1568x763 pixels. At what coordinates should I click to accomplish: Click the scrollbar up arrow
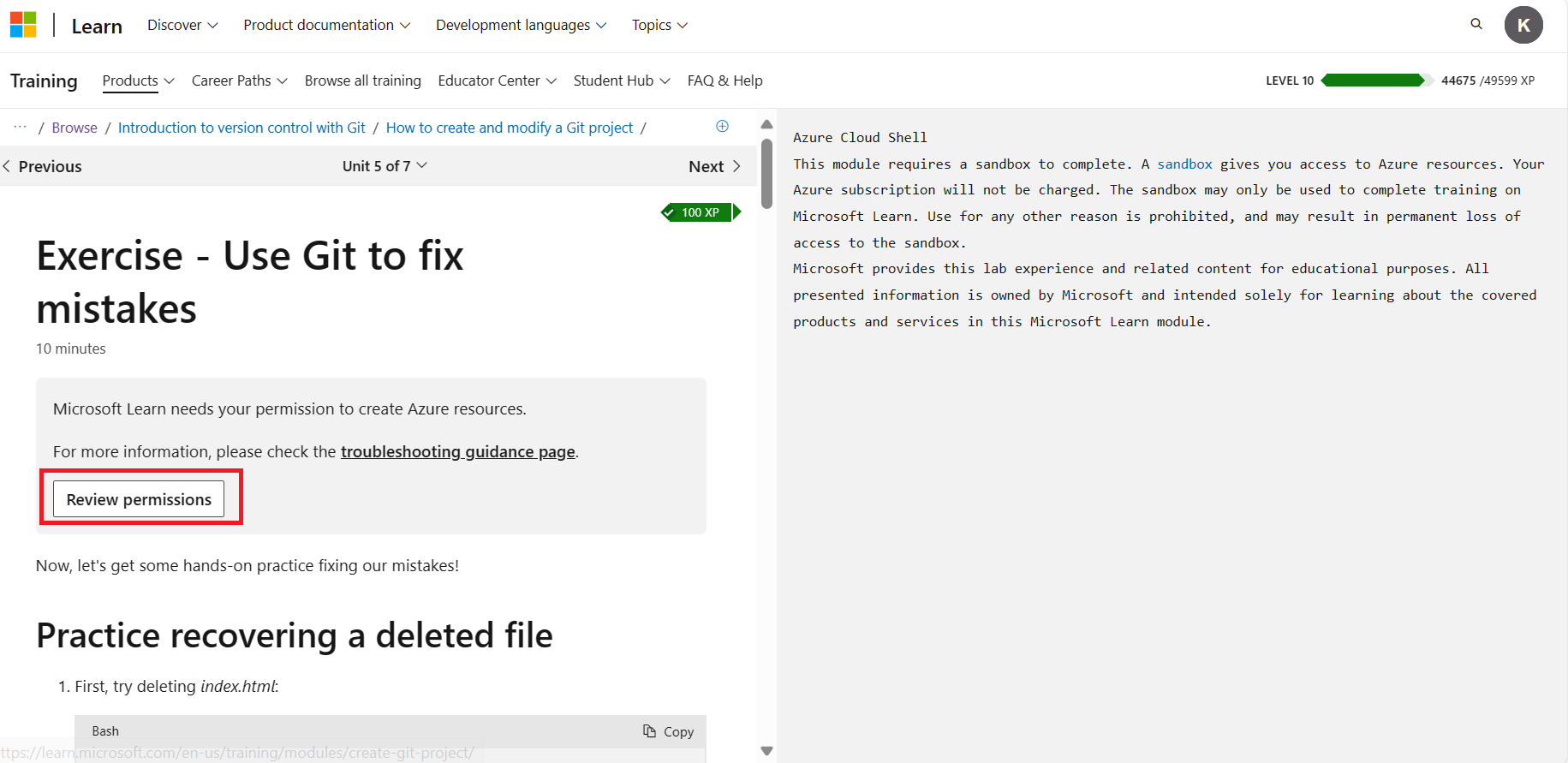point(766,124)
